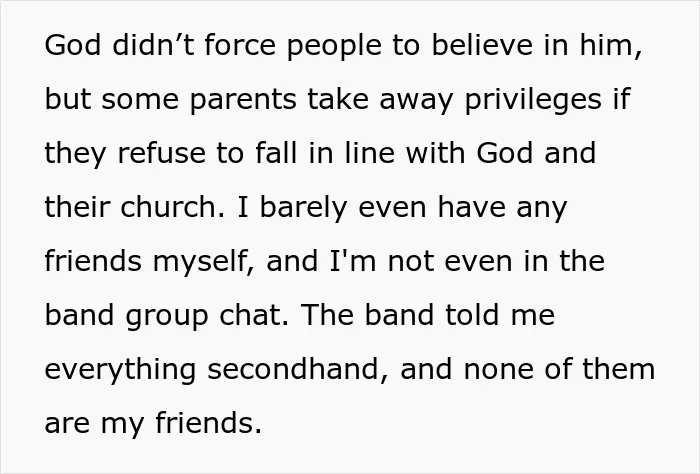Click on the word "believe"
Screen dimensions: 700x474
482,45
